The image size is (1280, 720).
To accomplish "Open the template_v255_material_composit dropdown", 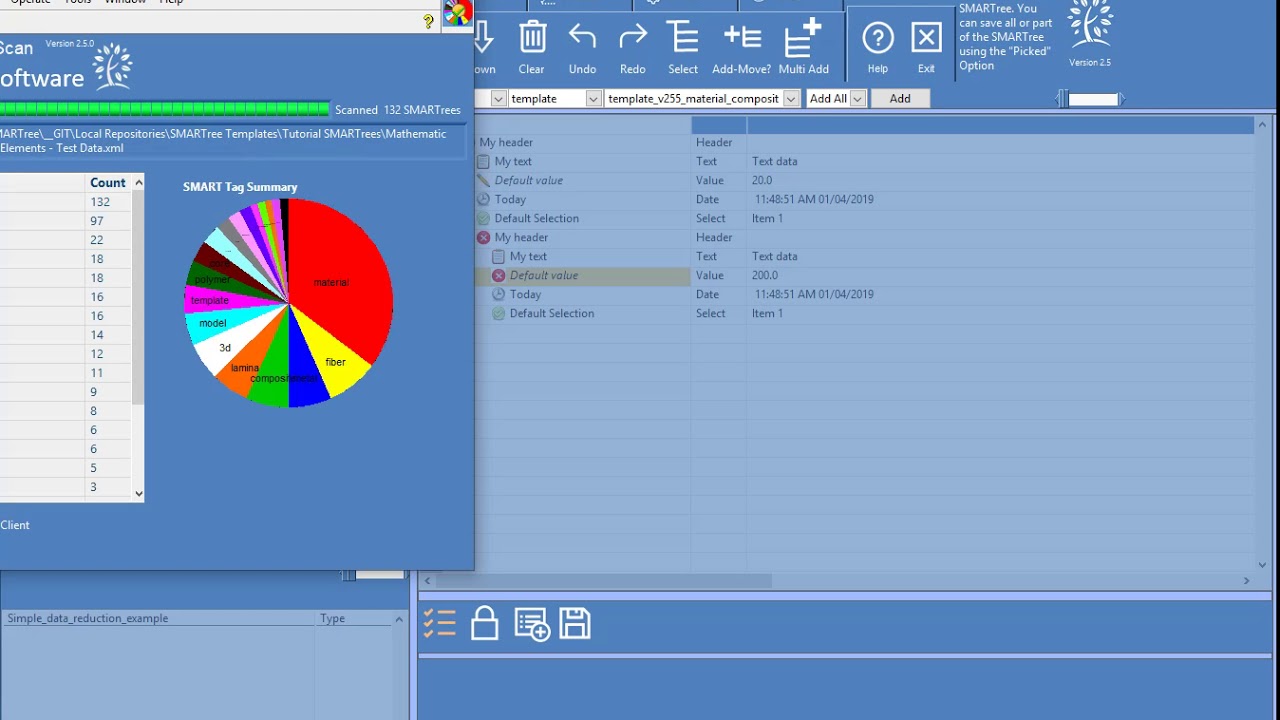I will click(x=791, y=98).
